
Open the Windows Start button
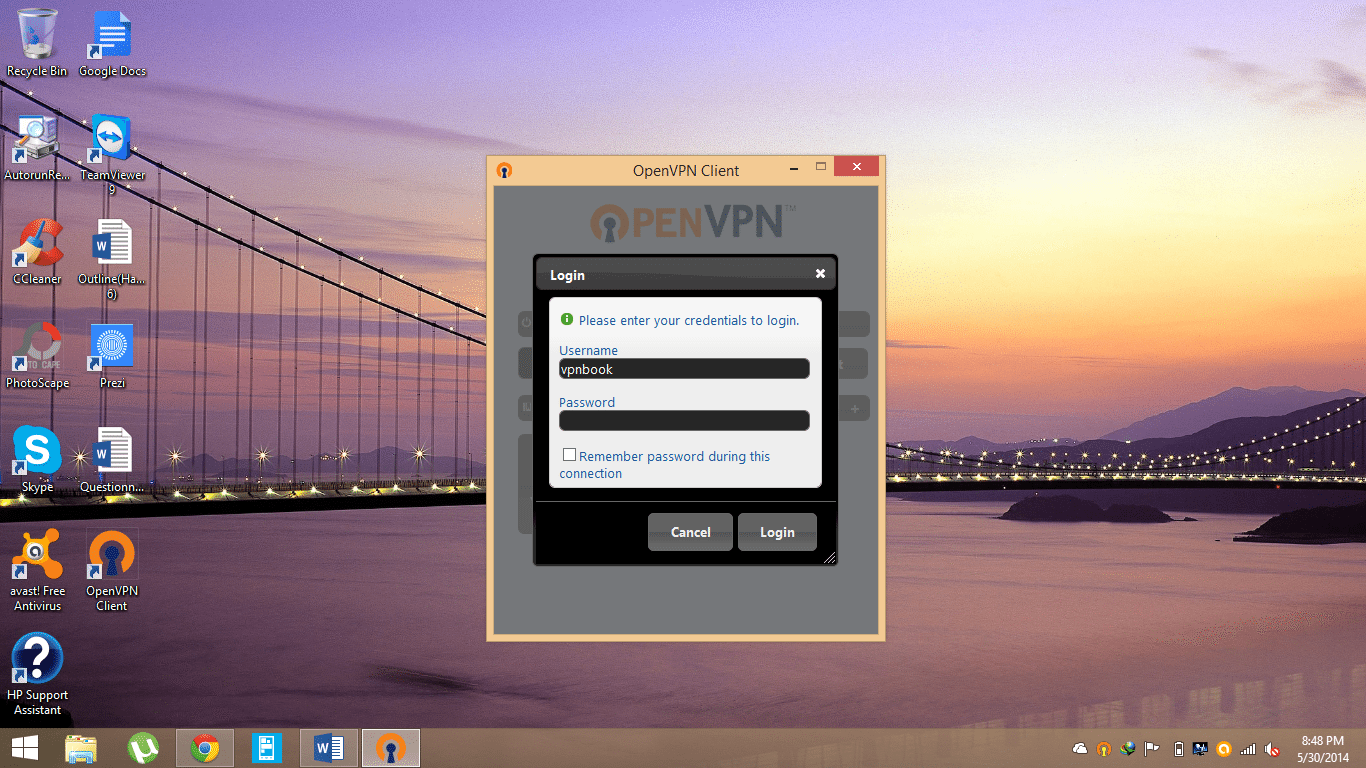point(25,748)
